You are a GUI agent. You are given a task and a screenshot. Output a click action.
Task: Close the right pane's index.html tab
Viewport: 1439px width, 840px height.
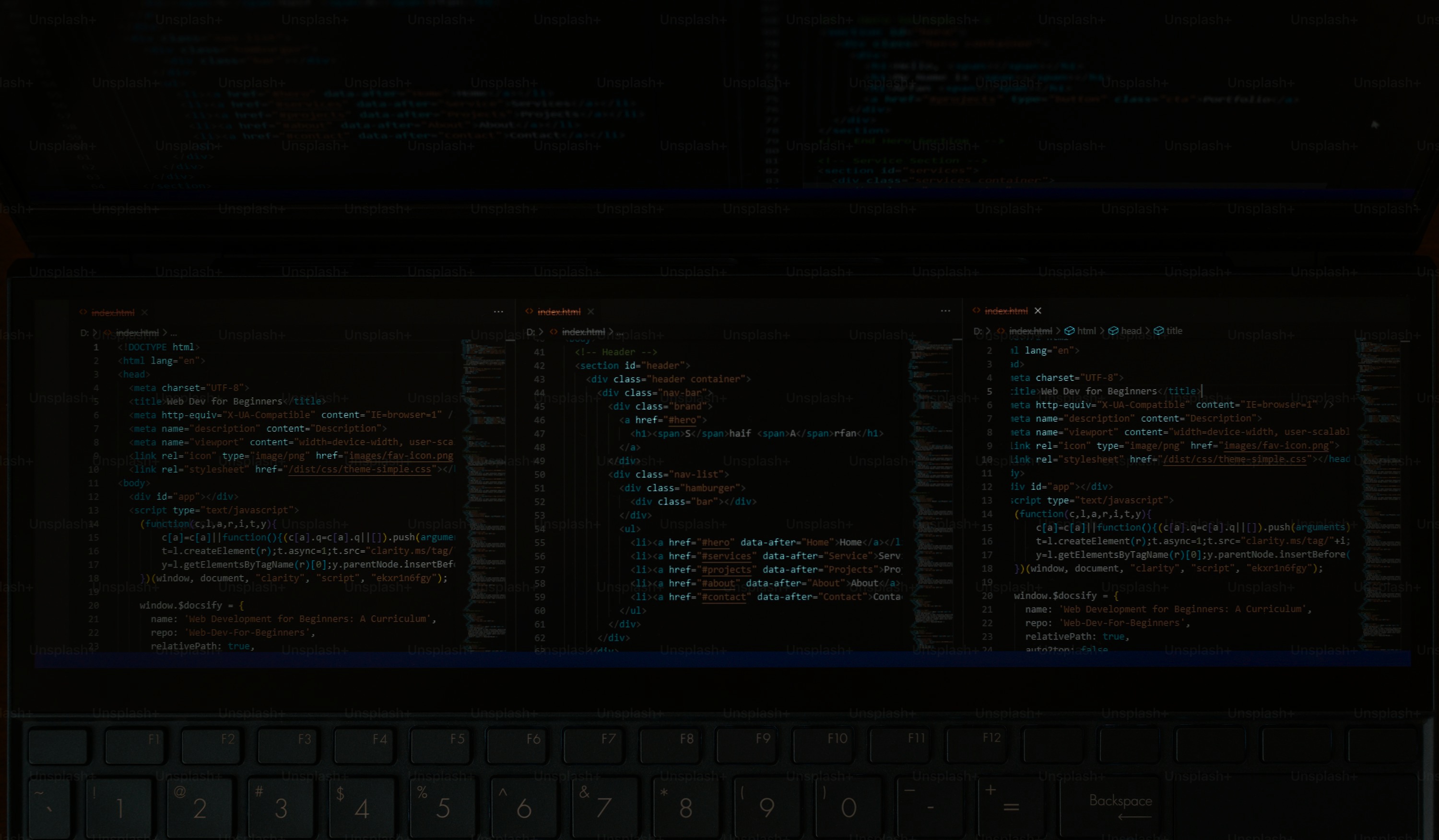1038,311
